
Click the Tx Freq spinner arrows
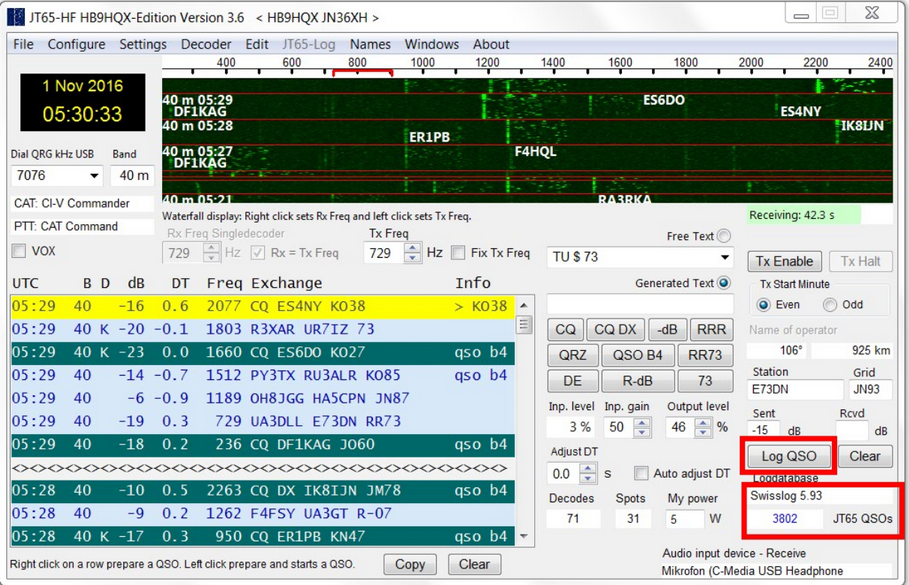(412, 254)
